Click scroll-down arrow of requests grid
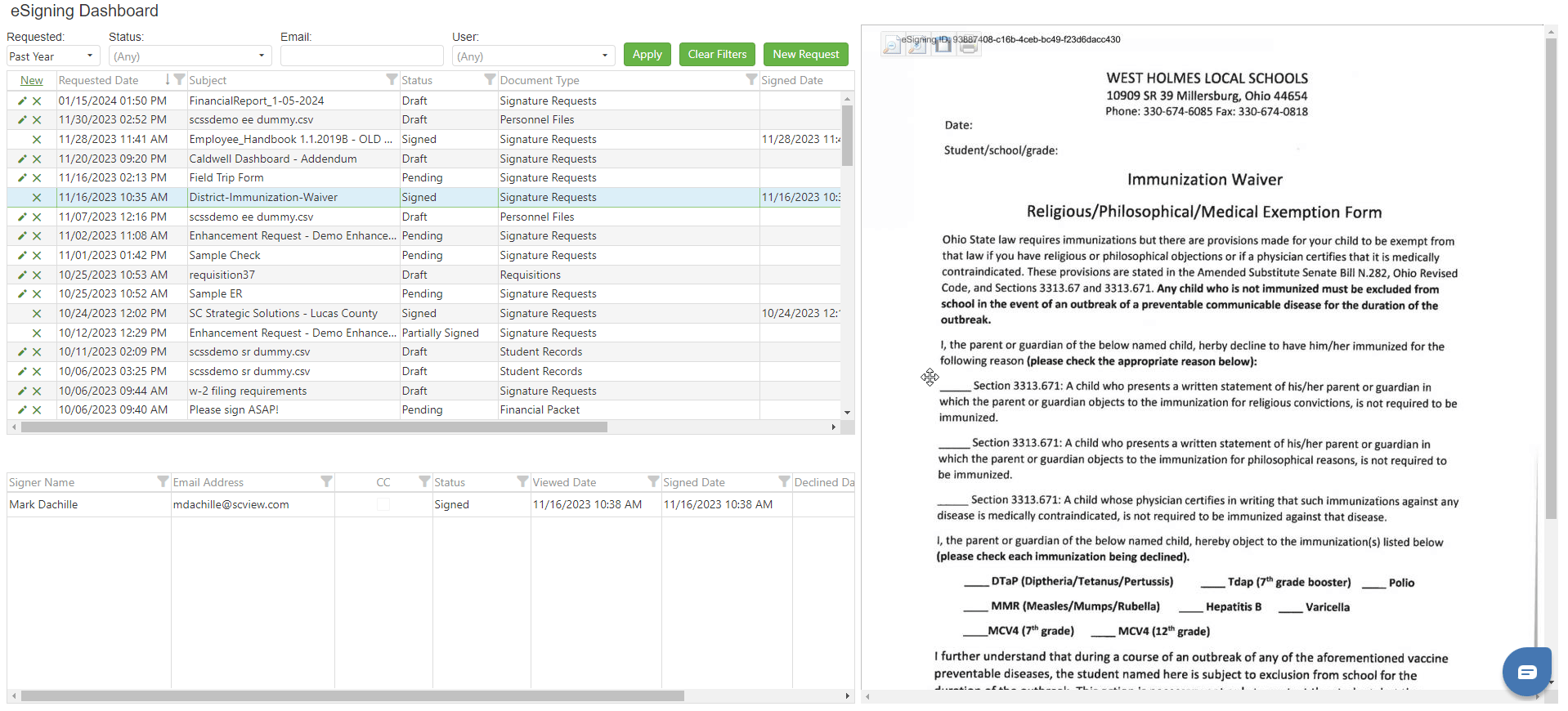 (847, 413)
